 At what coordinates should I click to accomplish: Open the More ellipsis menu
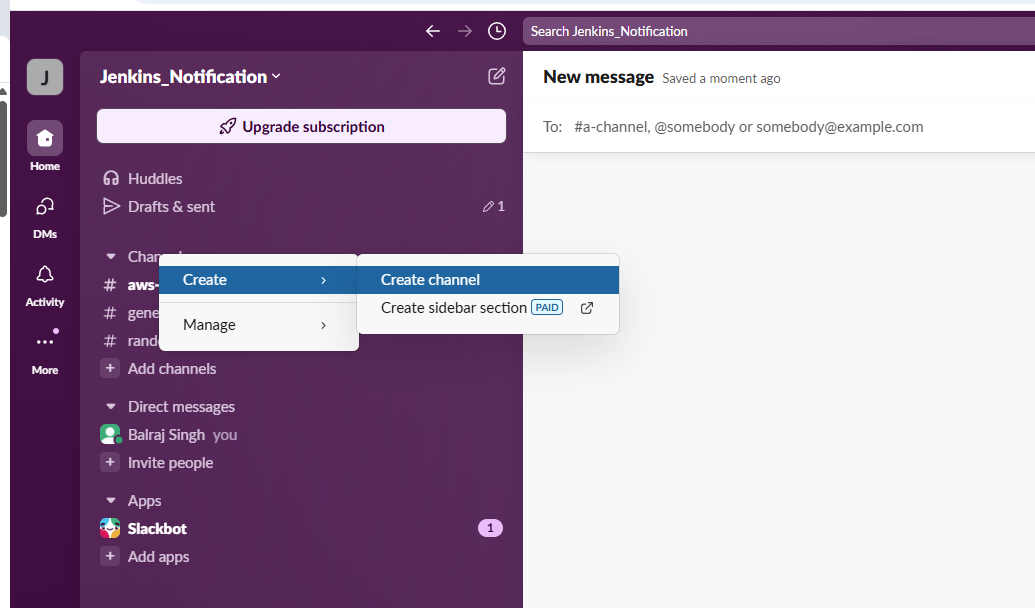(x=45, y=341)
